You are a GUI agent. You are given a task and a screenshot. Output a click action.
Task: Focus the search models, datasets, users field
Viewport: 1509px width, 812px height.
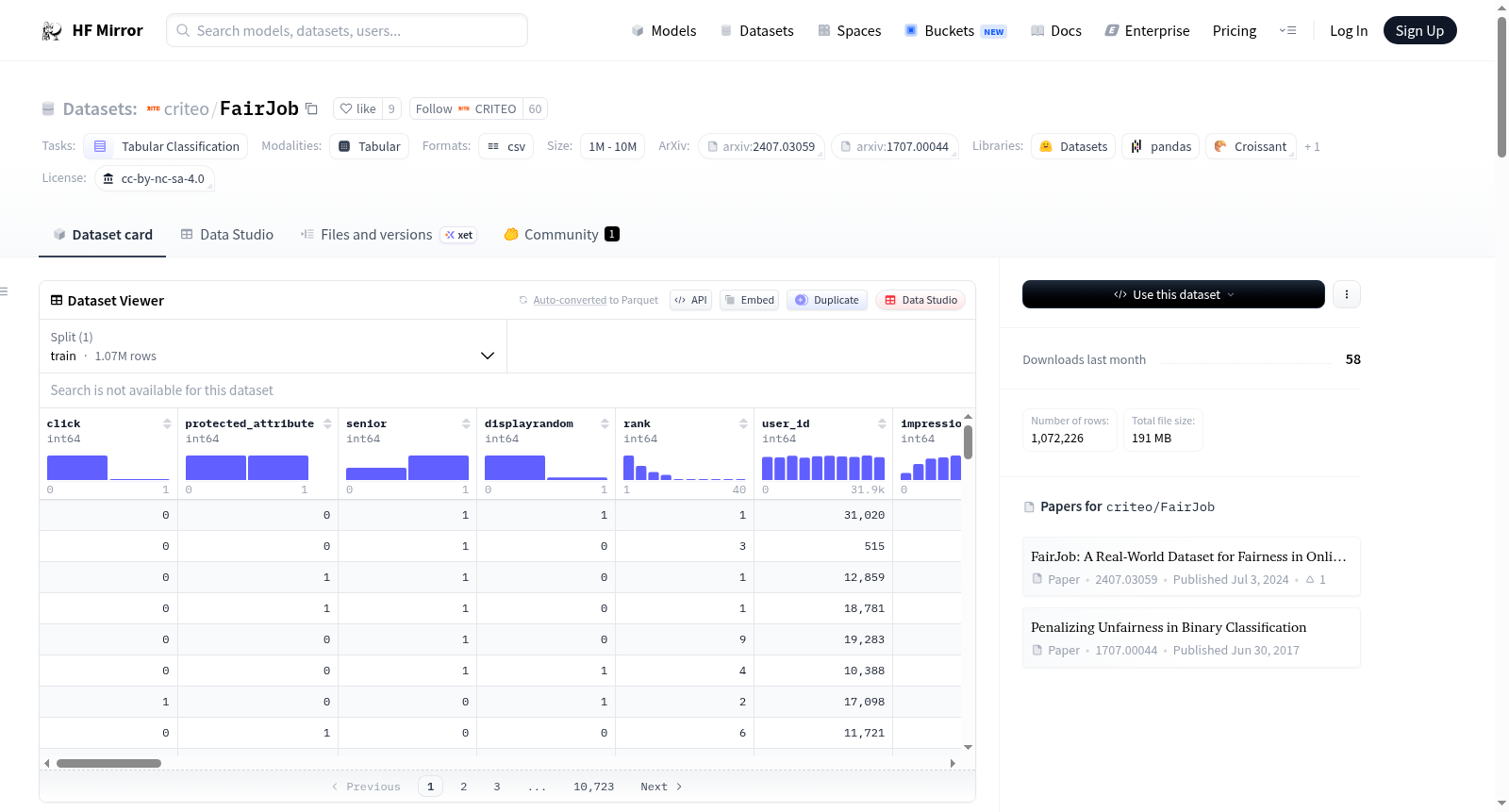[x=347, y=30]
